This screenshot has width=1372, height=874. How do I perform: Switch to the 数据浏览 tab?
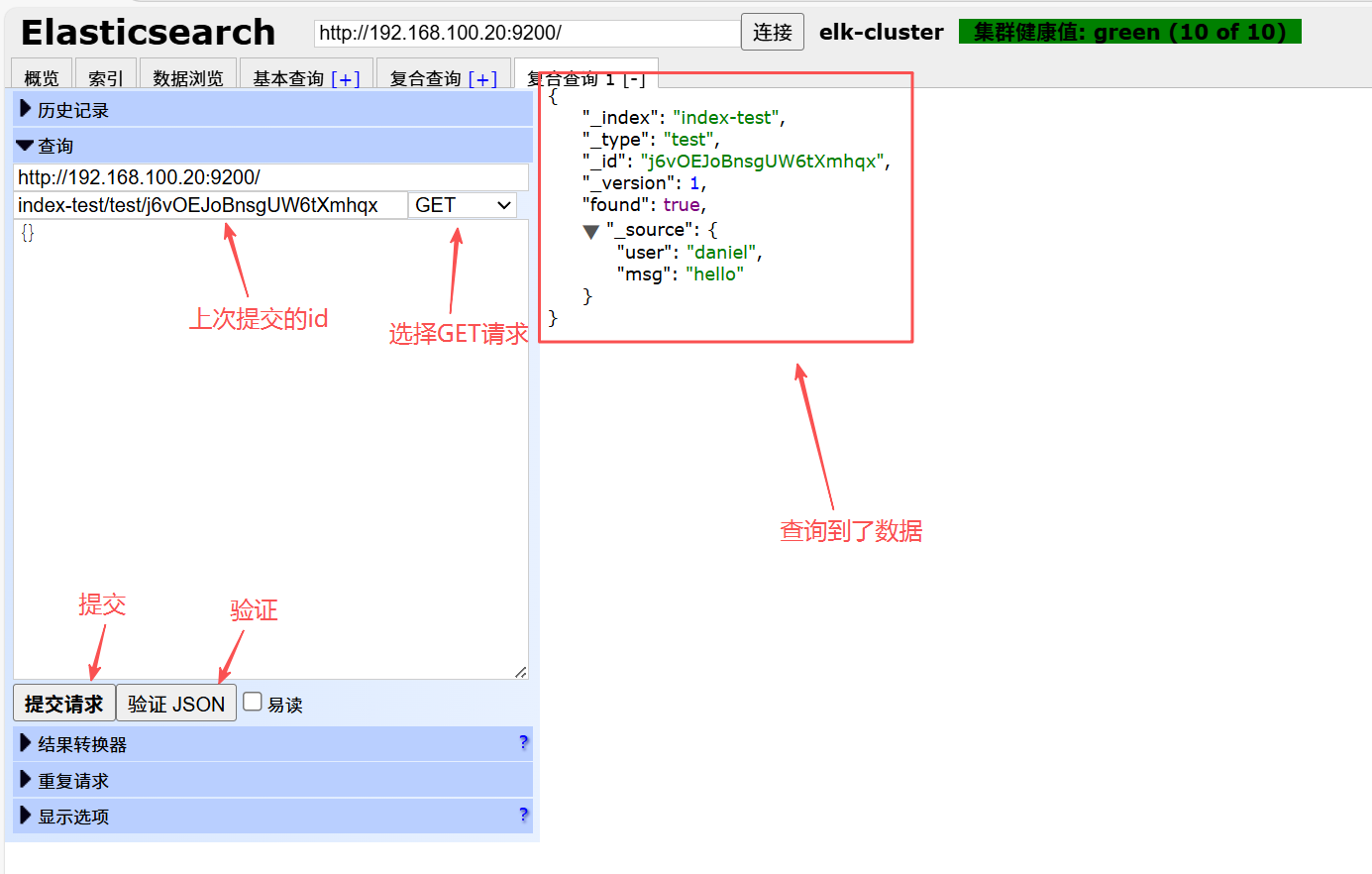pos(188,77)
